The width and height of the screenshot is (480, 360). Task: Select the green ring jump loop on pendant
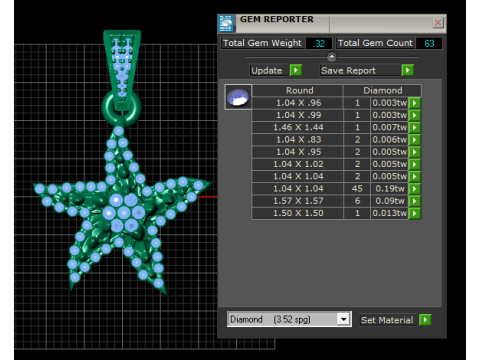coord(122,108)
